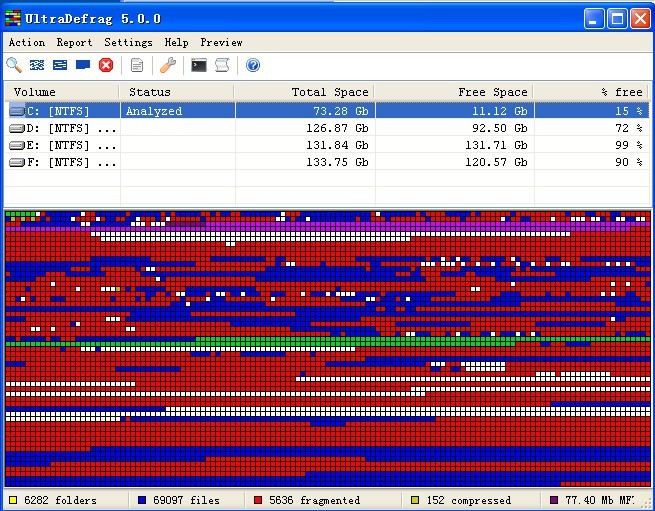This screenshot has width=655, height=511.
Task: Select the F: [NTFS] volume row
Action: tap(60, 162)
